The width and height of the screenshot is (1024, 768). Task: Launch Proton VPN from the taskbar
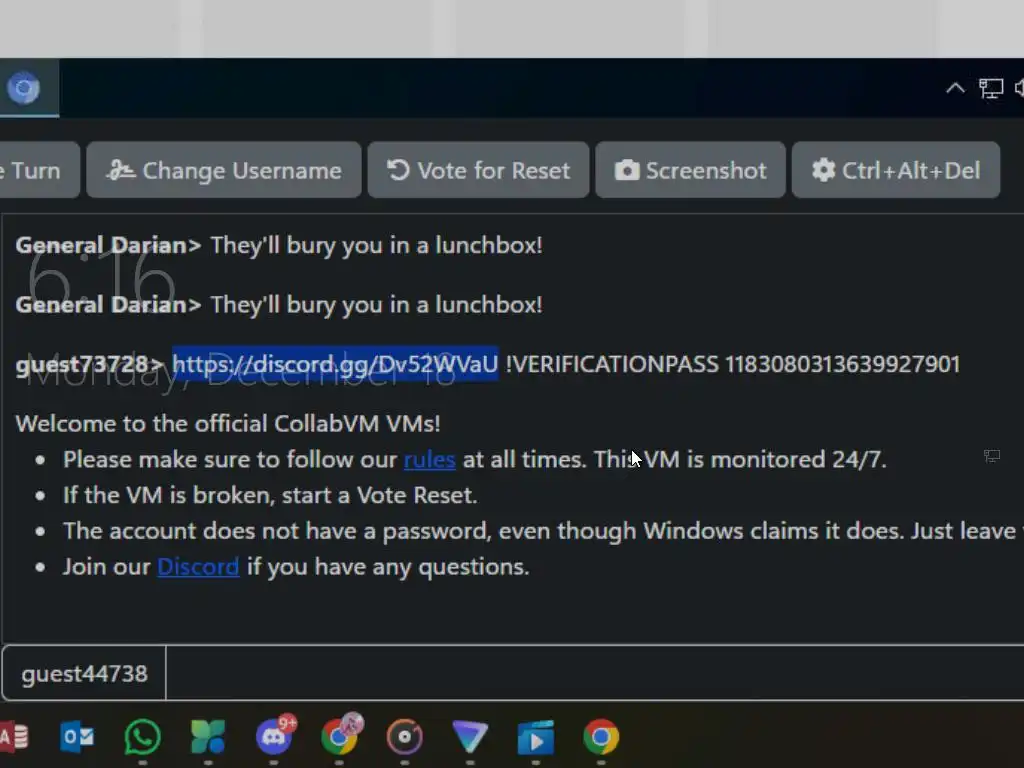470,737
